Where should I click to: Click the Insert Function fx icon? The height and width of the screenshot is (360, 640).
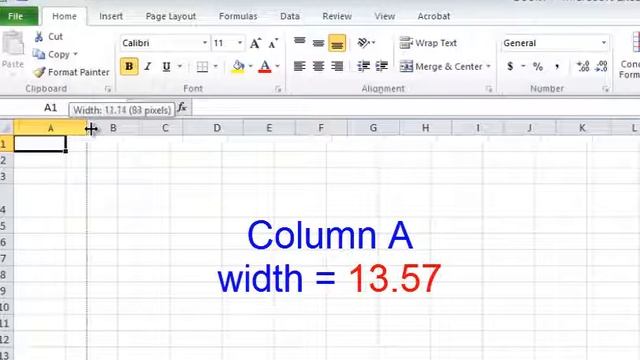point(182,108)
